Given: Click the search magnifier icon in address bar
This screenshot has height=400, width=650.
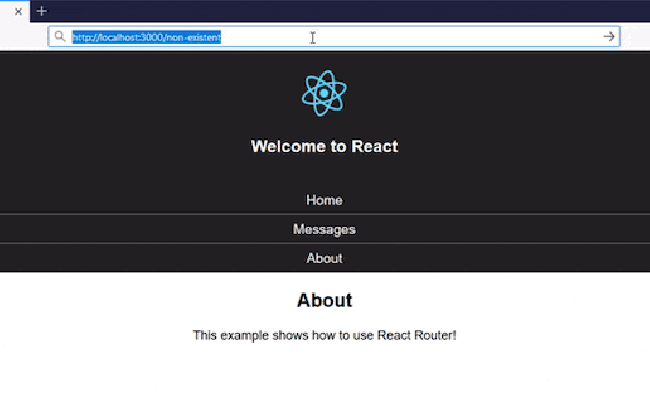Looking at the screenshot, I should tap(60, 36).
